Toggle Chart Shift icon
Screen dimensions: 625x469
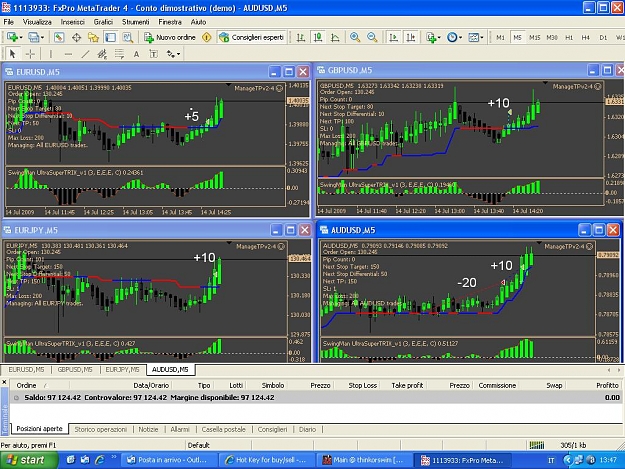point(411,37)
